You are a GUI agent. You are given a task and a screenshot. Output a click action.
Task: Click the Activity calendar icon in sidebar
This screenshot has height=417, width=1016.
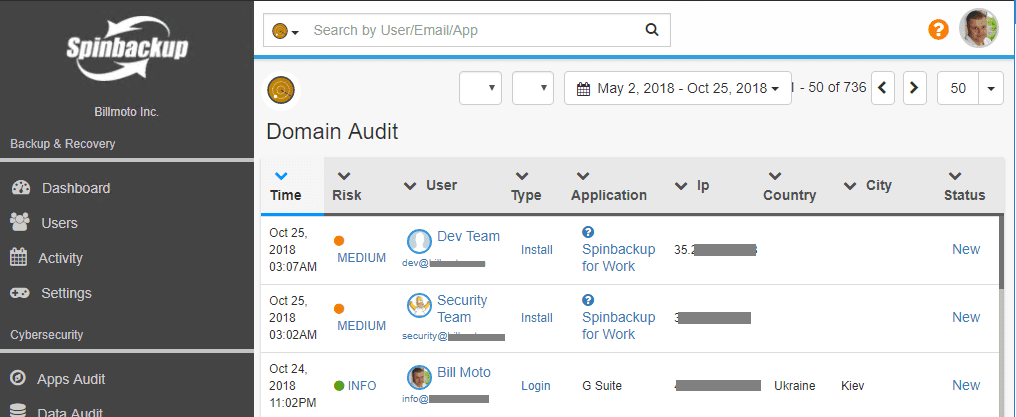click(x=19, y=257)
